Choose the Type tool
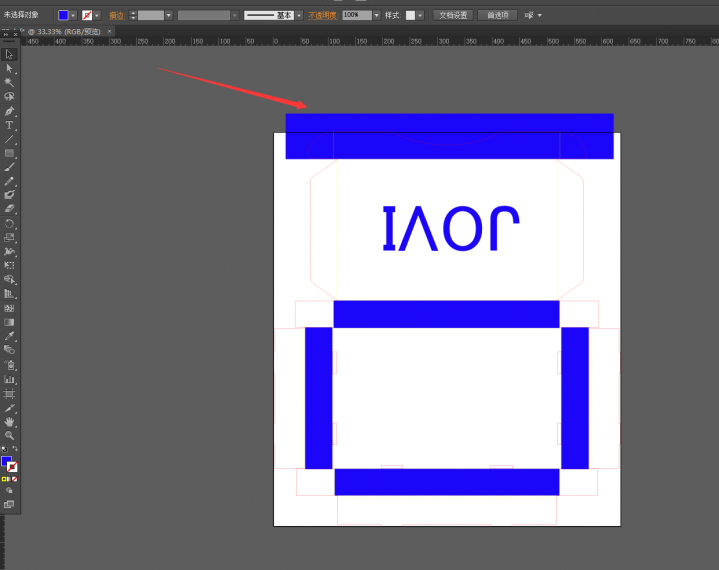719x570 pixels. 9,125
